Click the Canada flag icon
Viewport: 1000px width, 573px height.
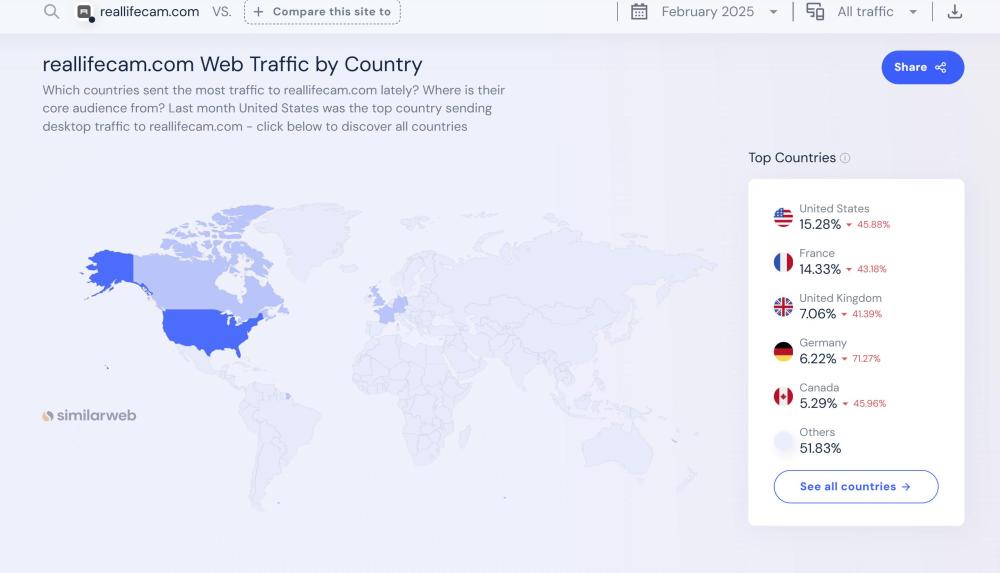(783, 397)
